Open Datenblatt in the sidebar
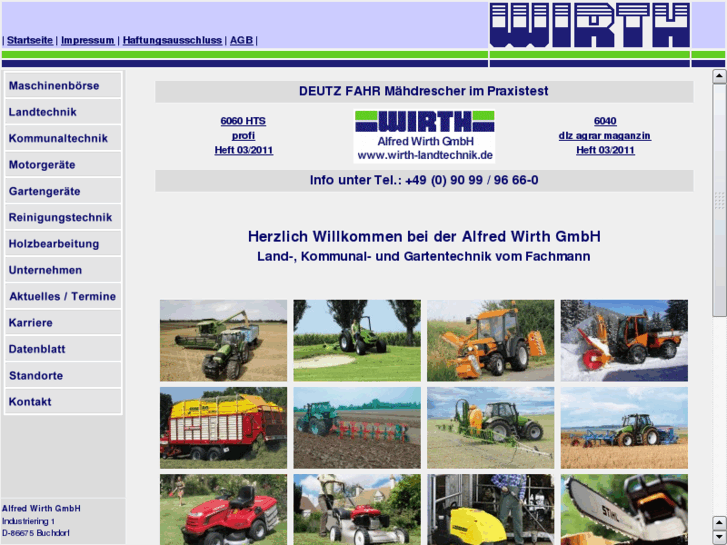This screenshot has width=727, height=545. pyautogui.click(x=63, y=349)
